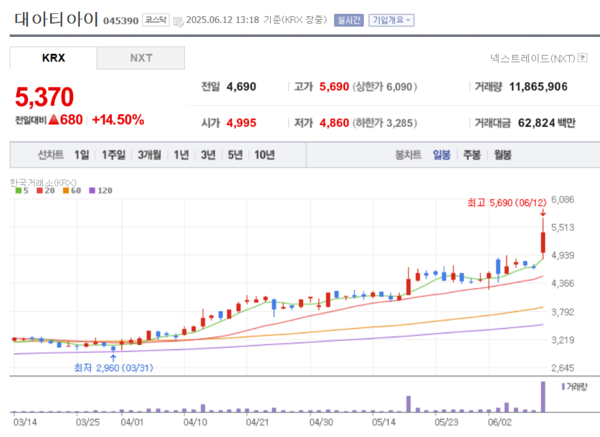This screenshot has width=600, height=437.
Task: Click the 넥스트레이드(NXT) link
Action: click(532, 58)
